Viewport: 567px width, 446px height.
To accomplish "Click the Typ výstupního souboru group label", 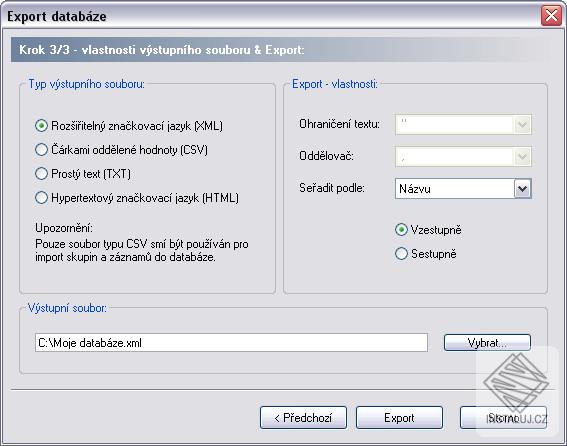I will pyautogui.click(x=86, y=84).
